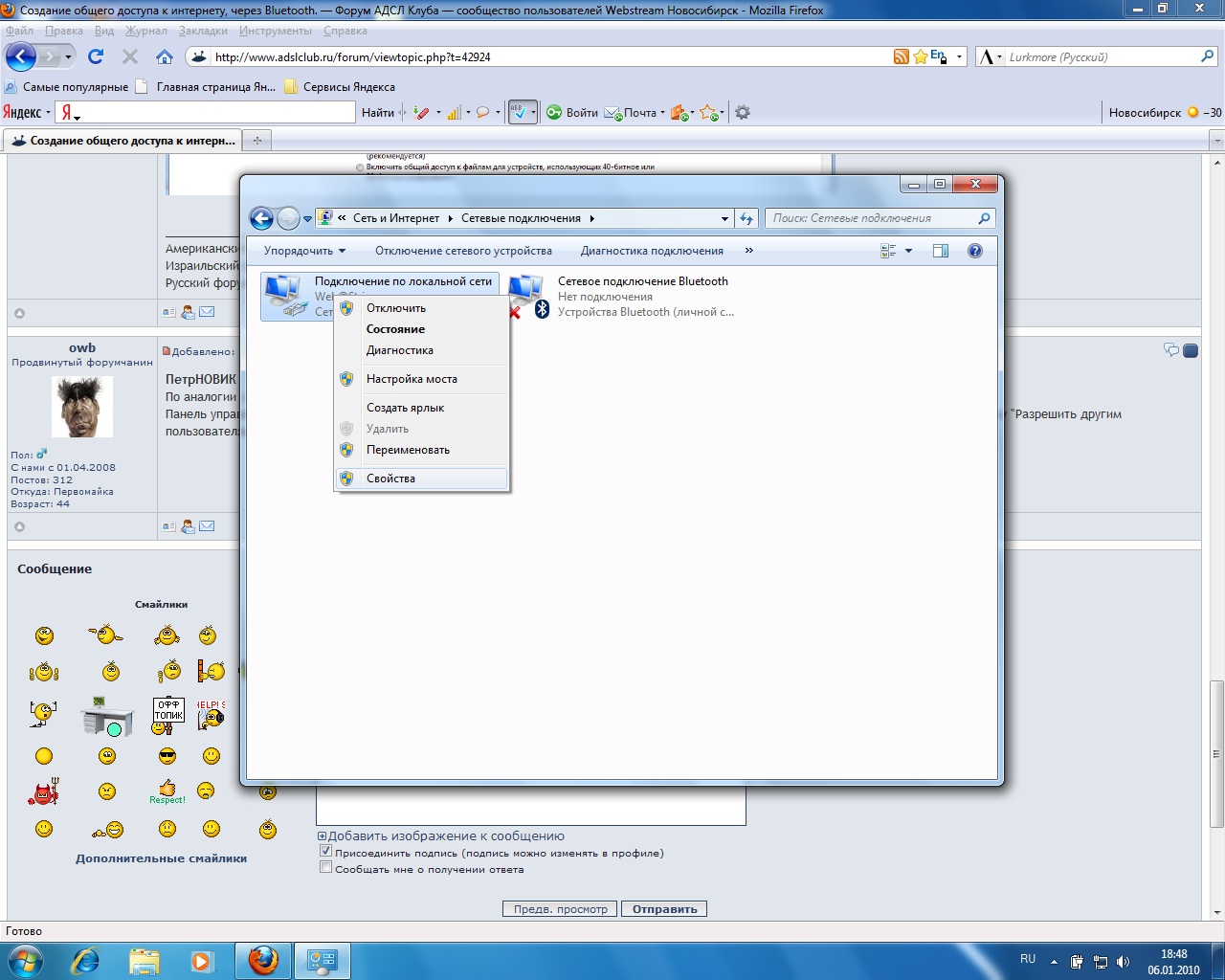Toggle the preview pane icon in Explorer

pos(941,251)
